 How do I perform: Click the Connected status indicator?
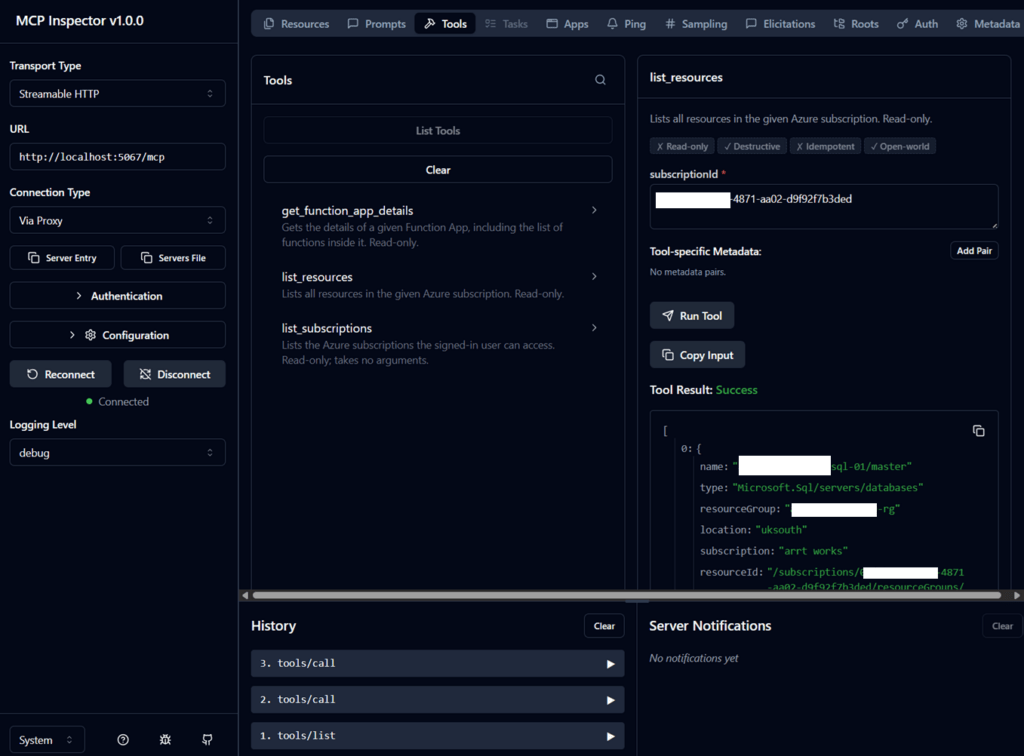[x=118, y=402]
